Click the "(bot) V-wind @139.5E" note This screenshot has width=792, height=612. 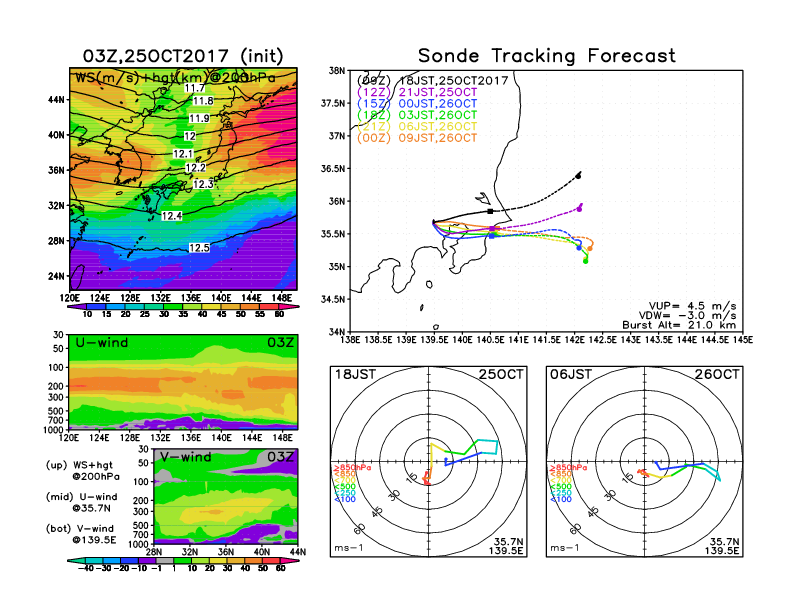(81, 534)
